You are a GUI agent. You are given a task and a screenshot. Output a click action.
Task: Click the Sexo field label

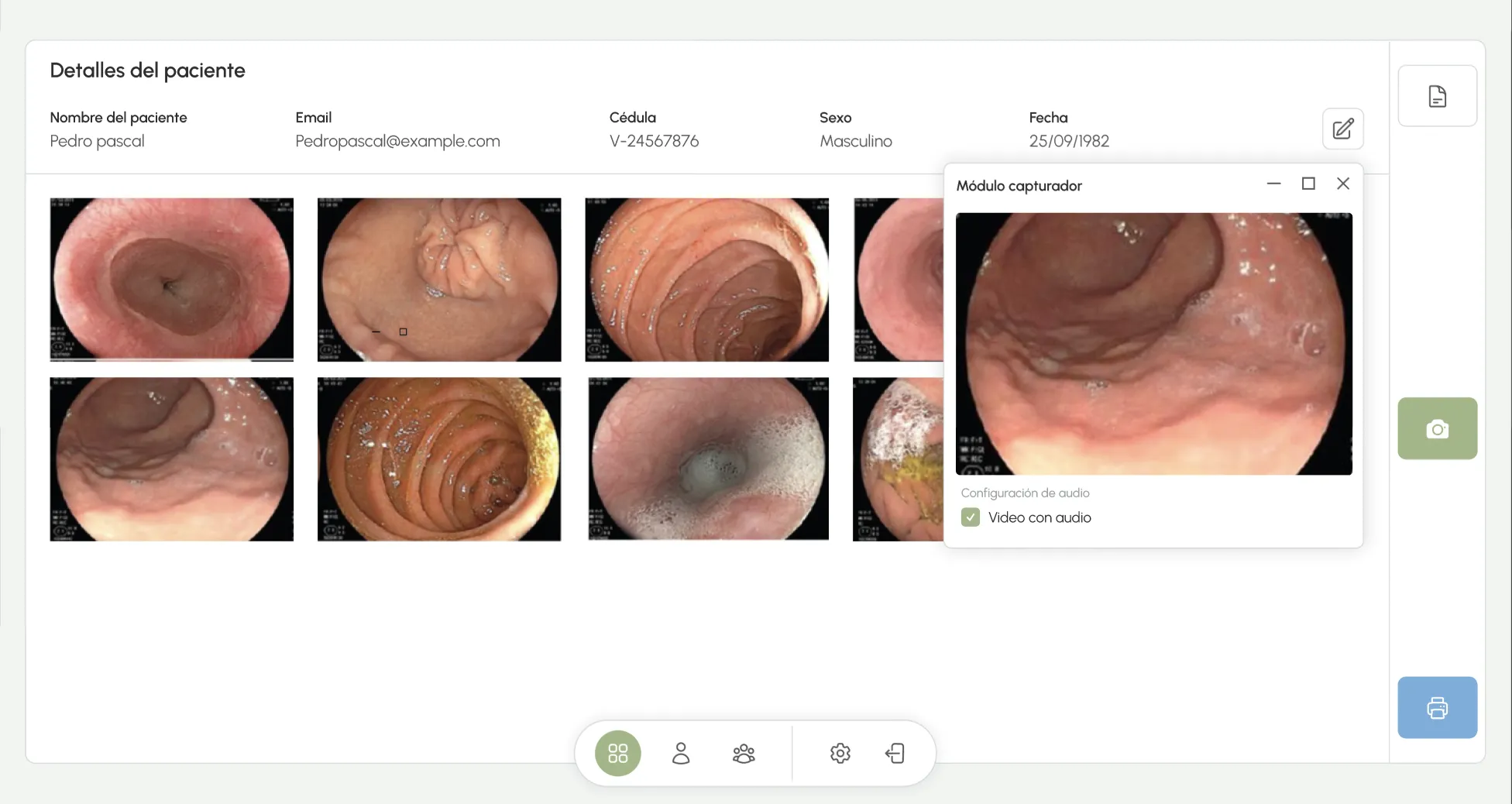pyautogui.click(x=835, y=118)
